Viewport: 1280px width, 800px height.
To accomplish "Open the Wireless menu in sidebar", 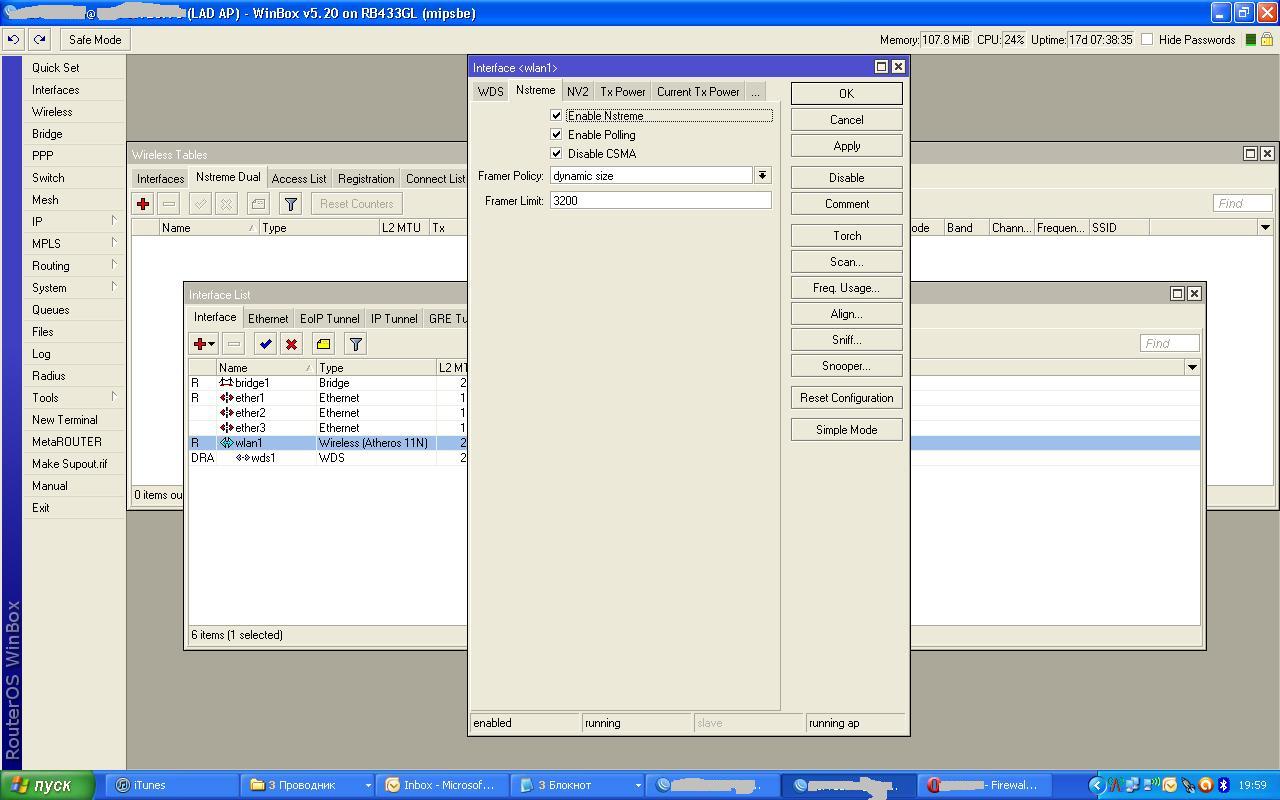I will pos(52,112).
